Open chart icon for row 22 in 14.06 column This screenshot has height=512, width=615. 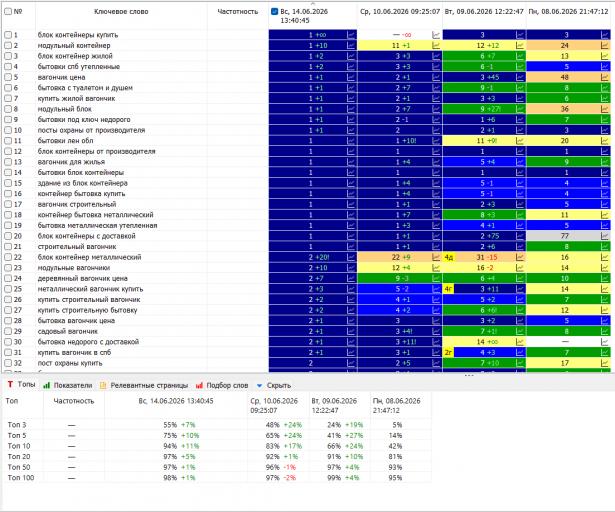(351, 257)
